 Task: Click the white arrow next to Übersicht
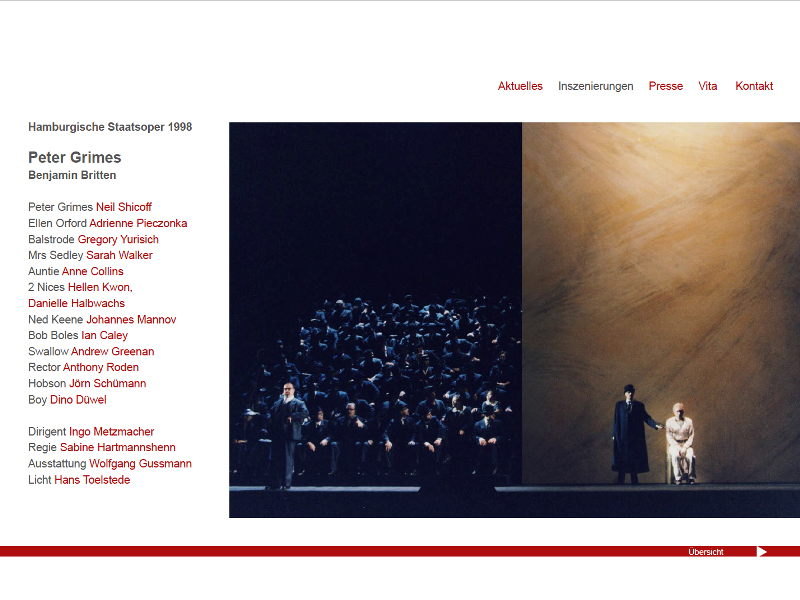762,552
